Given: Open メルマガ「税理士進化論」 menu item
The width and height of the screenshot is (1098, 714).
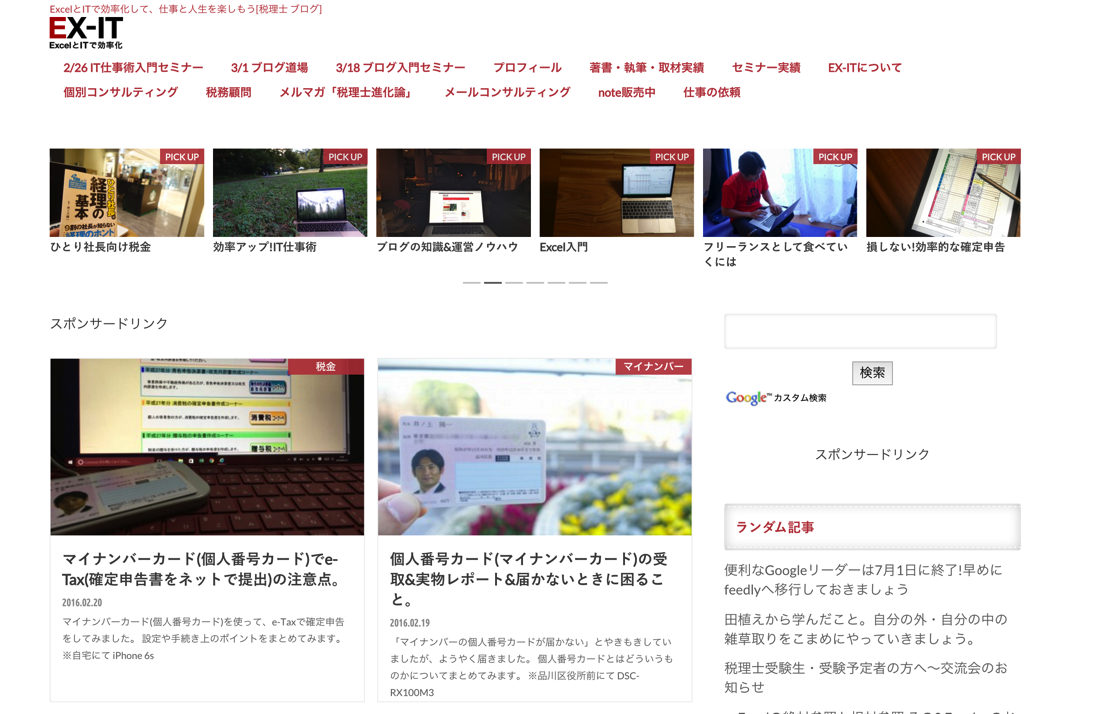Looking at the screenshot, I should coord(348,92).
